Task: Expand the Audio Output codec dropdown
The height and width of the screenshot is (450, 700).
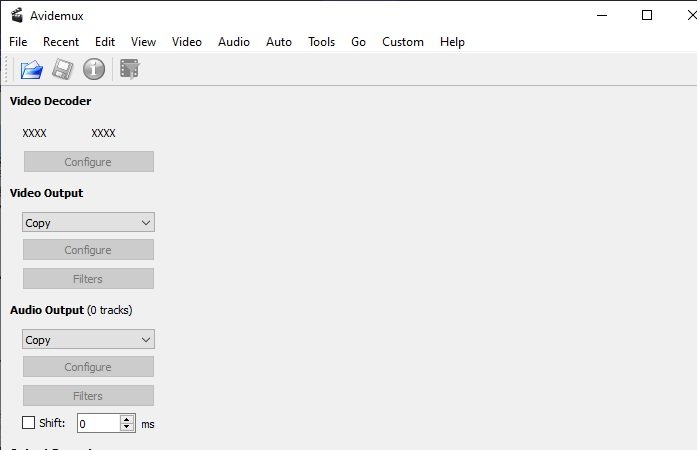Action: tap(88, 339)
